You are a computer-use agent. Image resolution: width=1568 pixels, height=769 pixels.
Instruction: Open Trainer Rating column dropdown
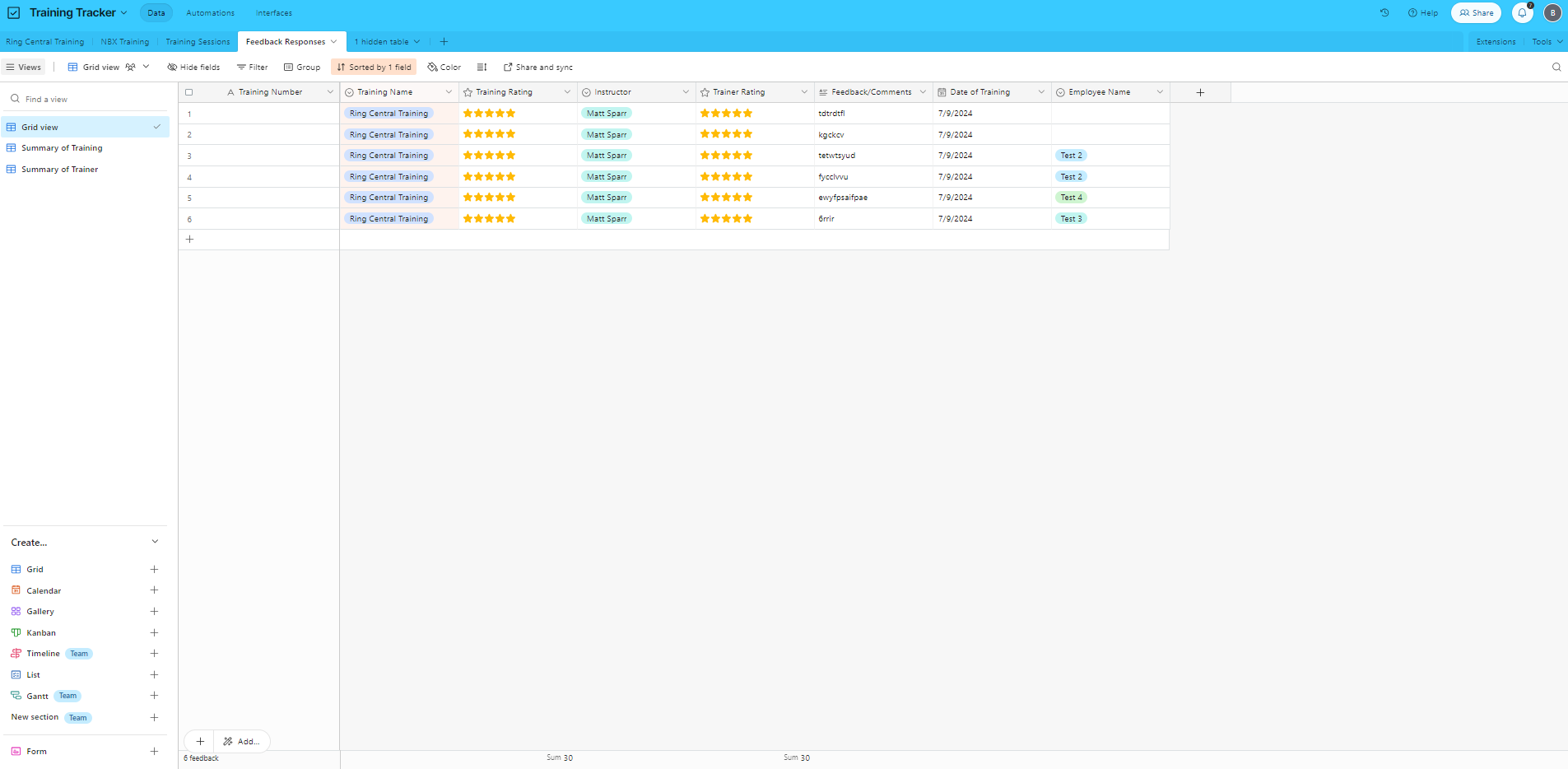[x=804, y=92]
